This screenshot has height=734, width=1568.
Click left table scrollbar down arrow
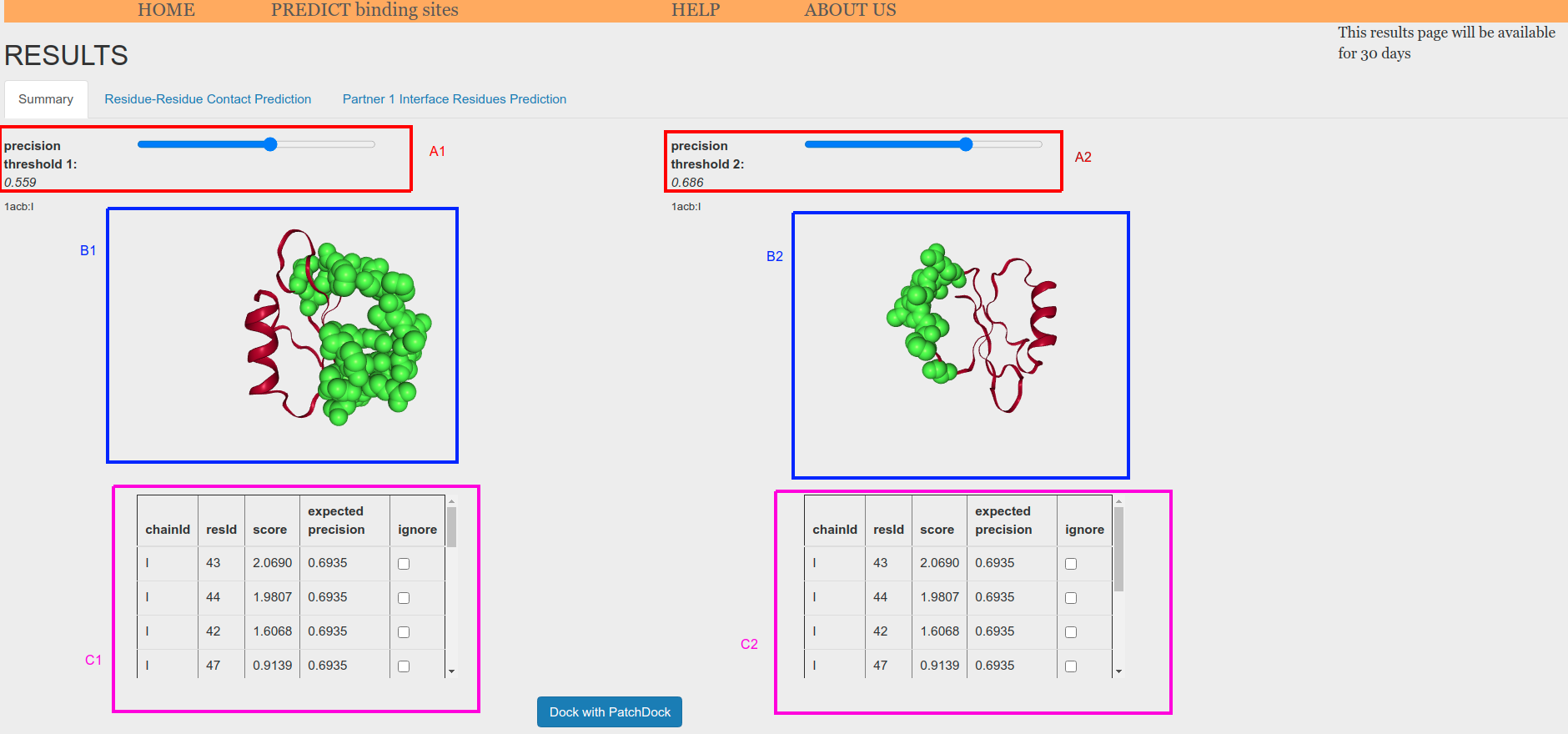pyautogui.click(x=451, y=671)
